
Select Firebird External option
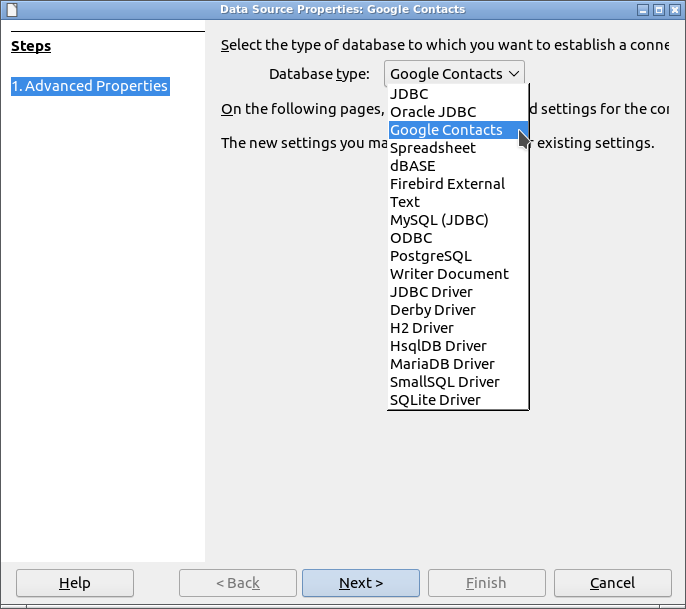[x=458, y=184]
